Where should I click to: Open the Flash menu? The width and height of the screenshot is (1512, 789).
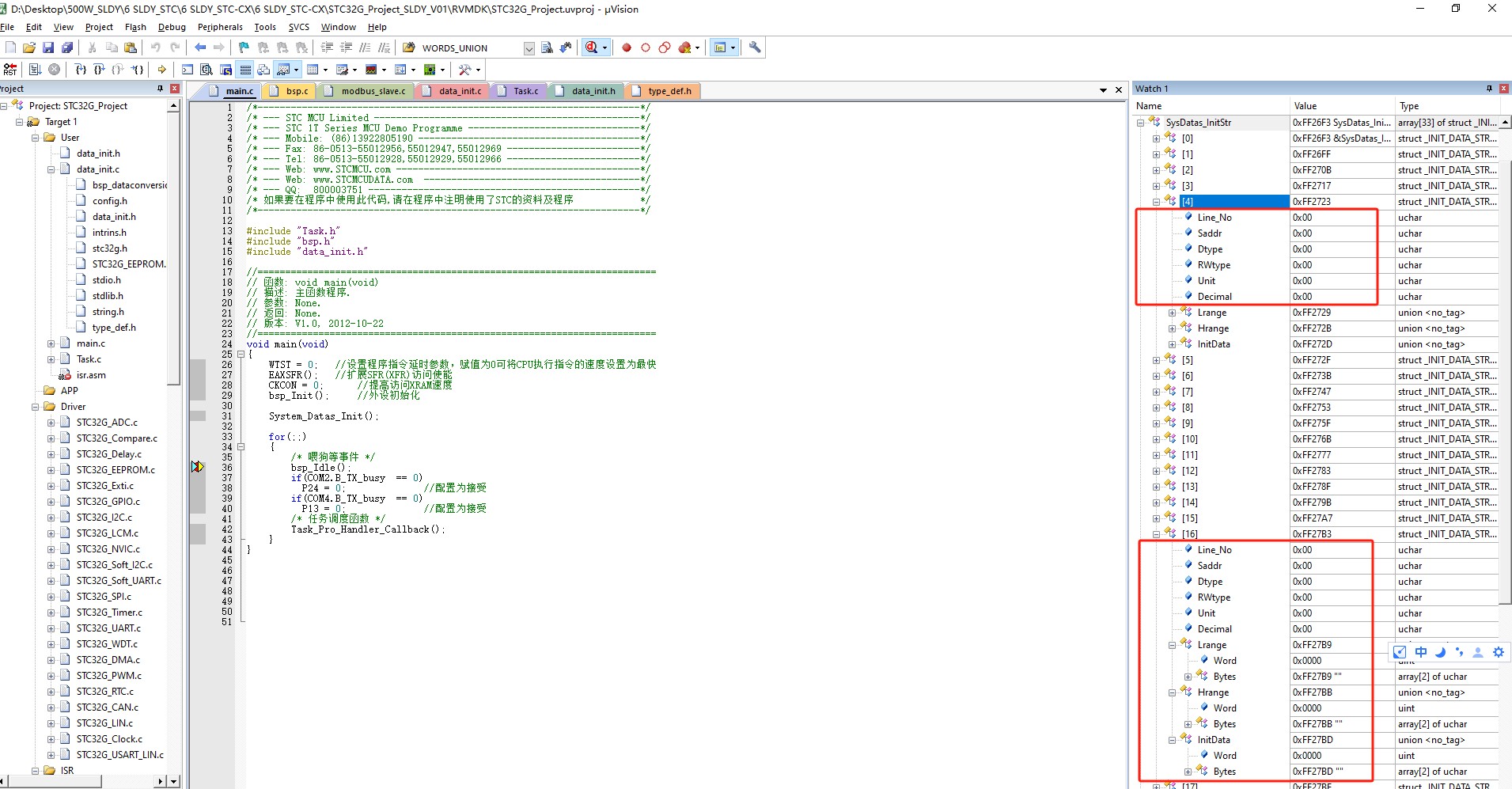[135, 27]
